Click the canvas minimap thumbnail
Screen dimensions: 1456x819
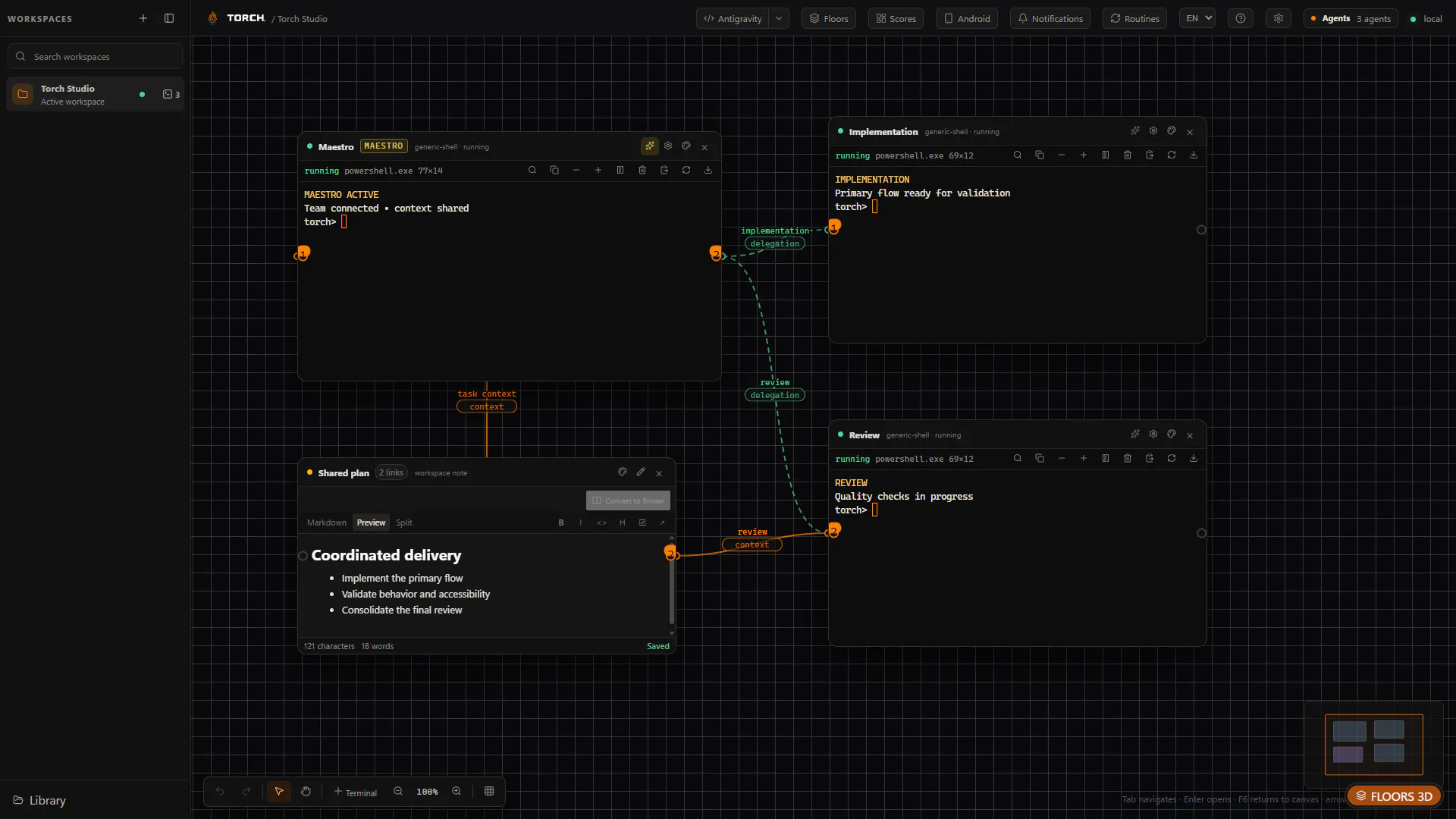[x=1373, y=745]
